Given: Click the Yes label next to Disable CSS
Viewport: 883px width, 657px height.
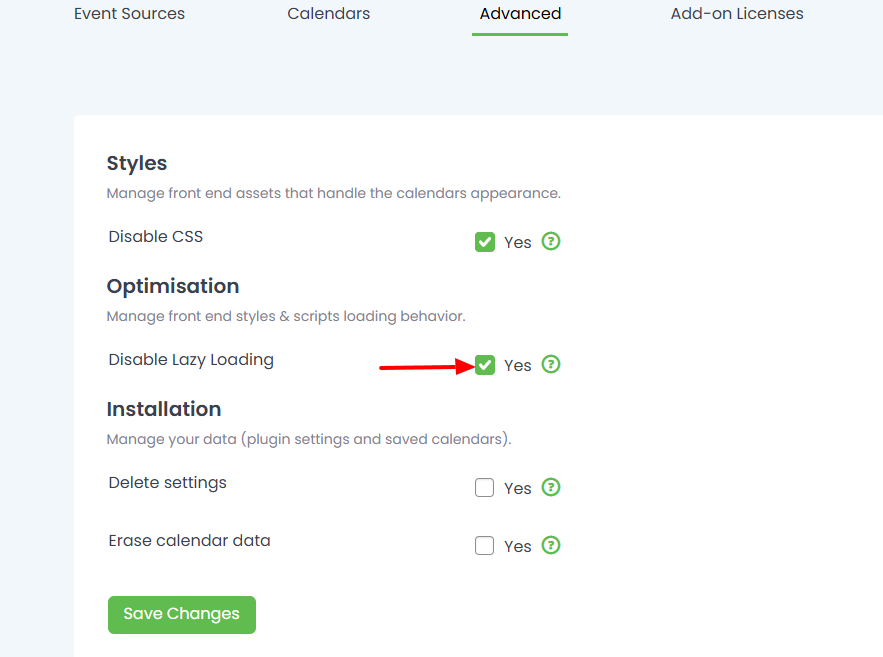Looking at the screenshot, I should pos(518,243).
